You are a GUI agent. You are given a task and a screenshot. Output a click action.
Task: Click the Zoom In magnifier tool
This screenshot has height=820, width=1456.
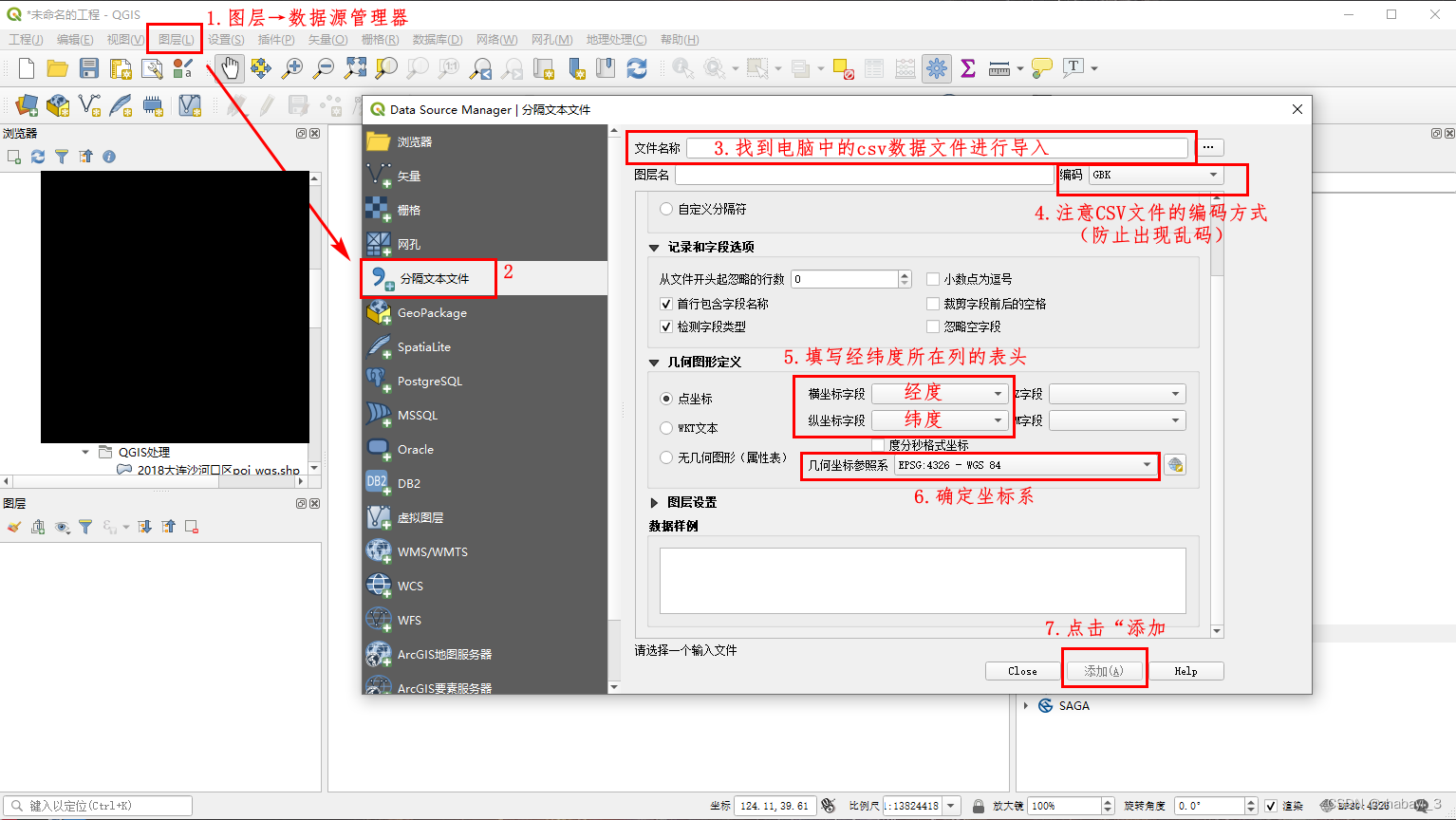(292, 68)
